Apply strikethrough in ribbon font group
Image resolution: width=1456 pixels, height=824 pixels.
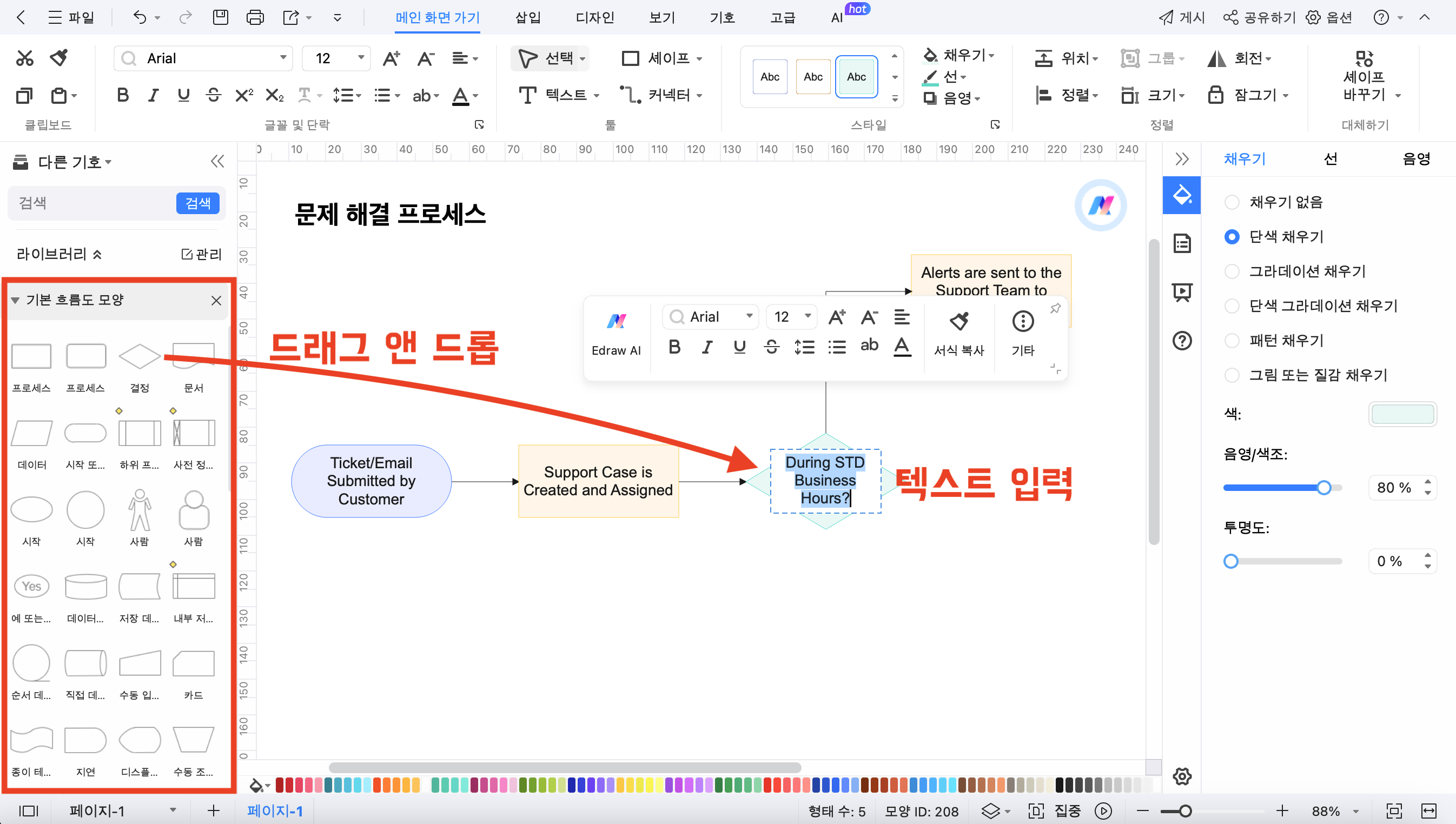pyautogui.click(x=214, y=95)
